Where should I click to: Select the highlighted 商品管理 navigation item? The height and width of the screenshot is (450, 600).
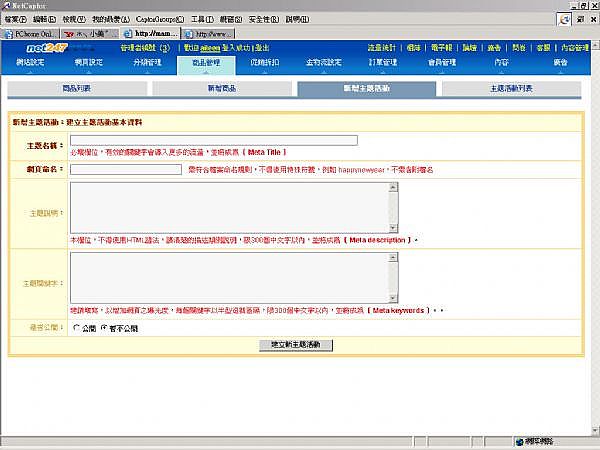tap(206, 65)
